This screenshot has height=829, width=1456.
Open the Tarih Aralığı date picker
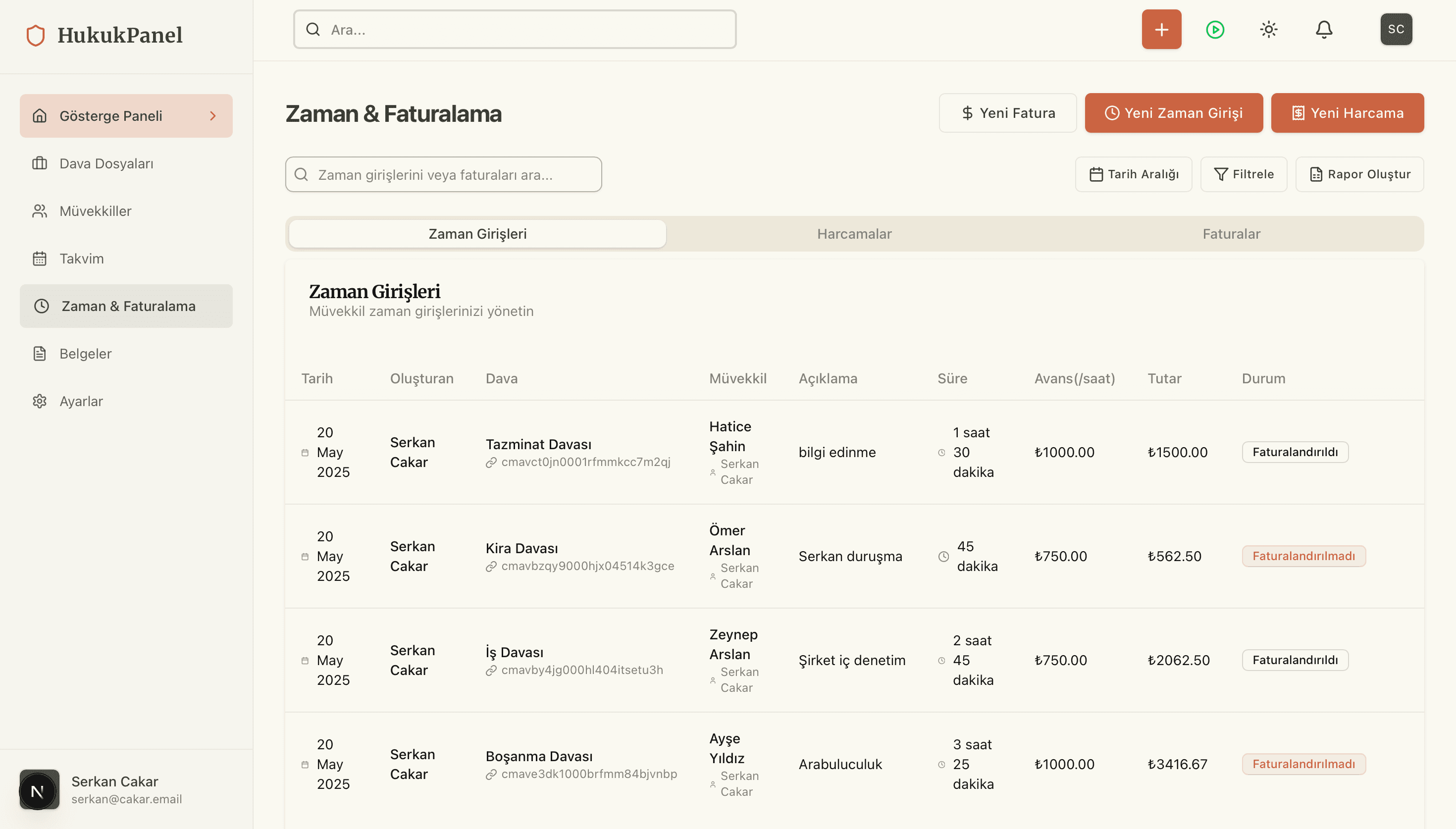click(x=1133, y=174)
